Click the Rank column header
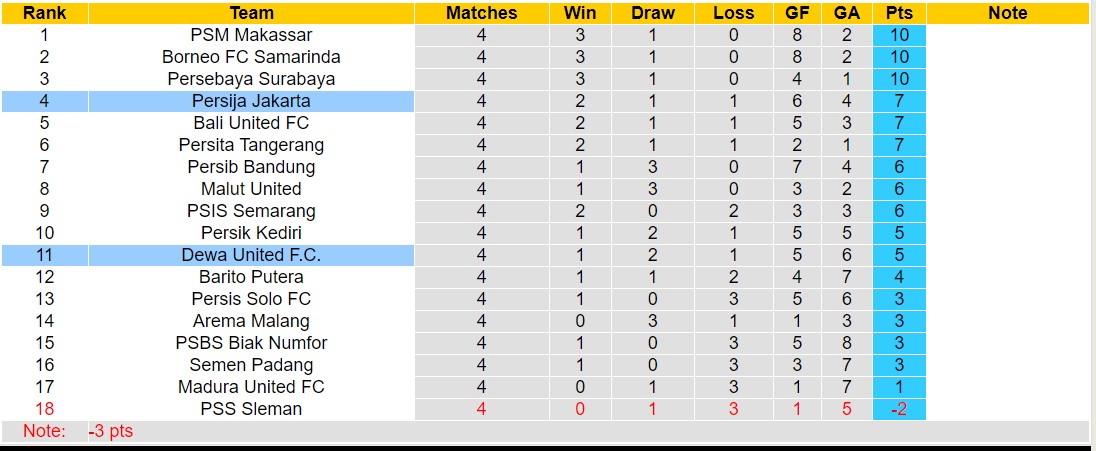The image size is (1096, 451). click(44, 13)
